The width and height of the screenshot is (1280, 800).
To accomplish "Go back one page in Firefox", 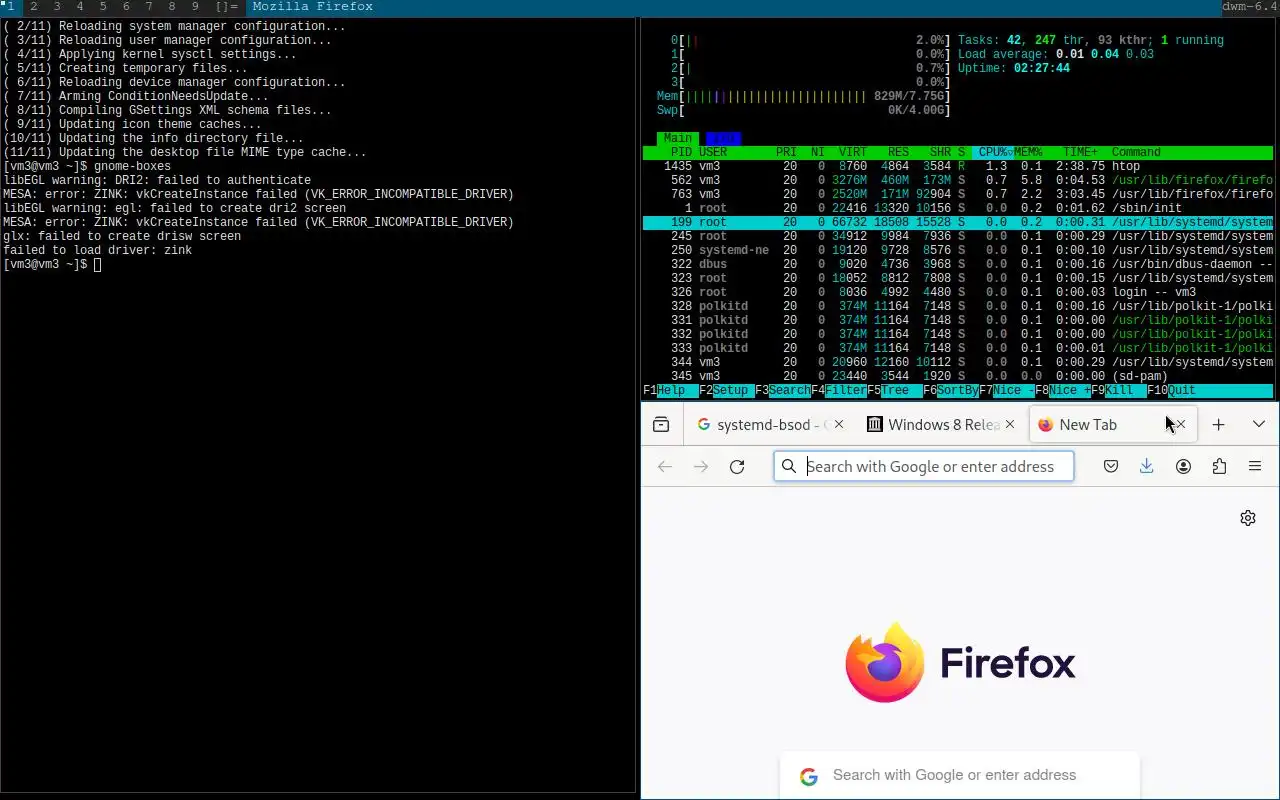I will [x=665, y=466].
